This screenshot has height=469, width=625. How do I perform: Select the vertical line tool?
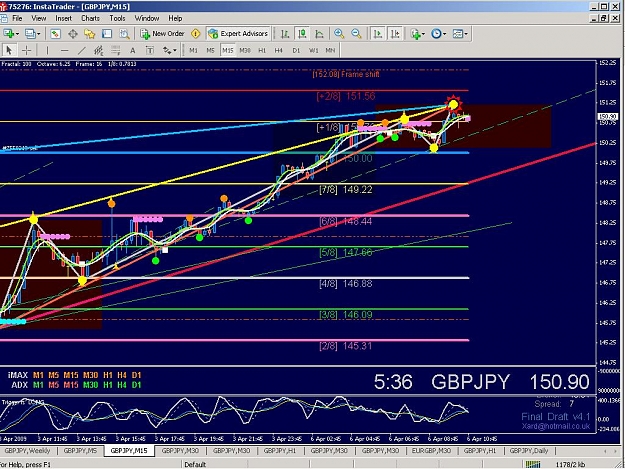(x=47, y=50)
